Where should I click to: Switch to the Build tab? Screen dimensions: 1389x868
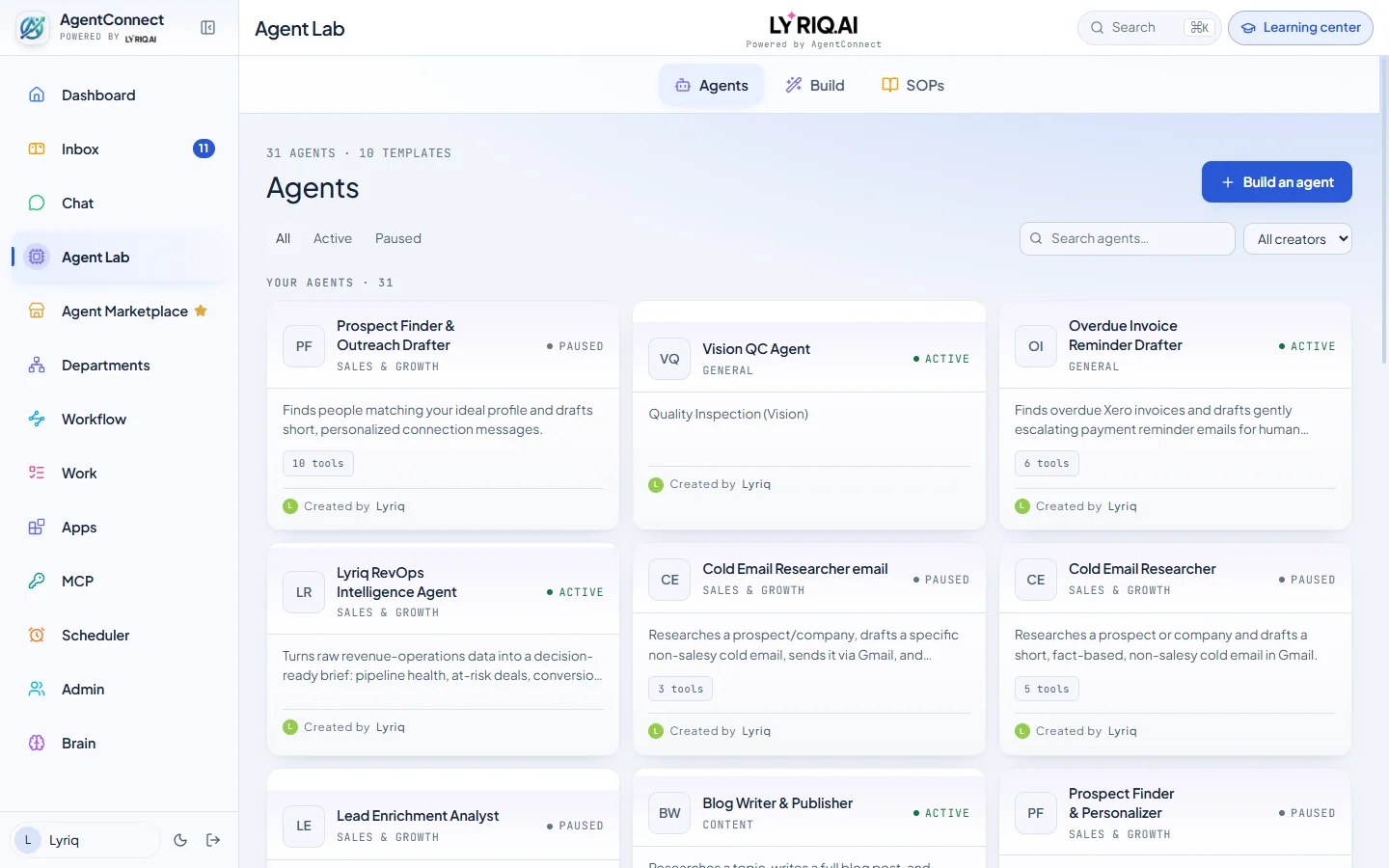point(815,85)
